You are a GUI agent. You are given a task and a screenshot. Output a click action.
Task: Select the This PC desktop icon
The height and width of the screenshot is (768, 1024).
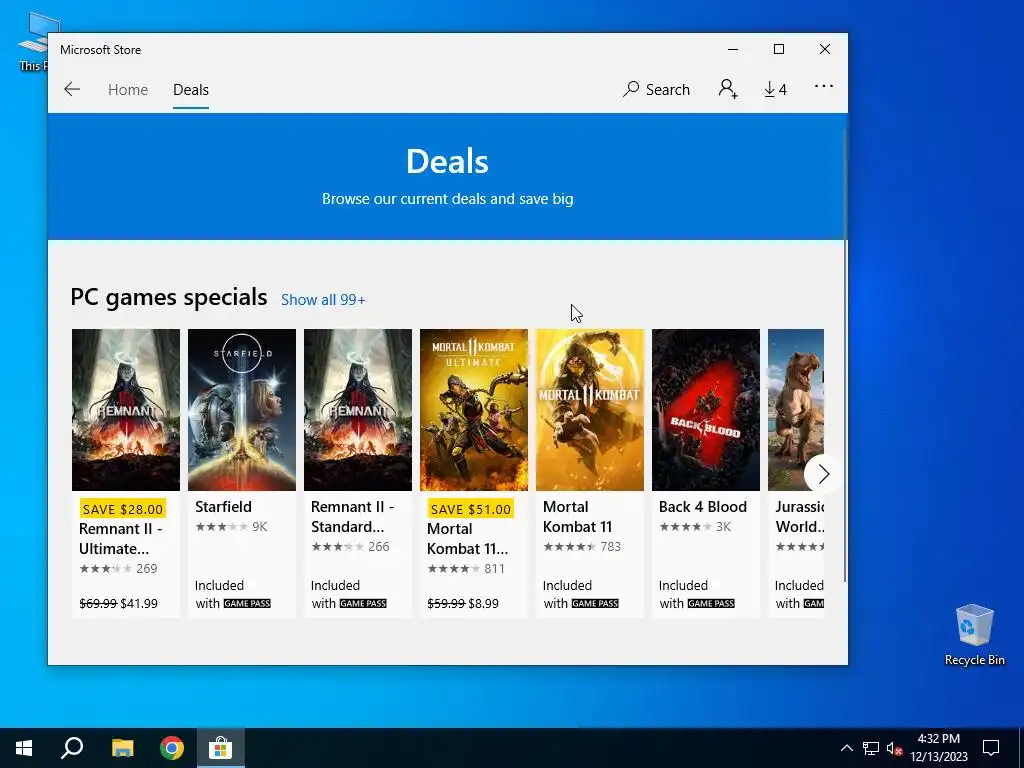pos(33,40)
